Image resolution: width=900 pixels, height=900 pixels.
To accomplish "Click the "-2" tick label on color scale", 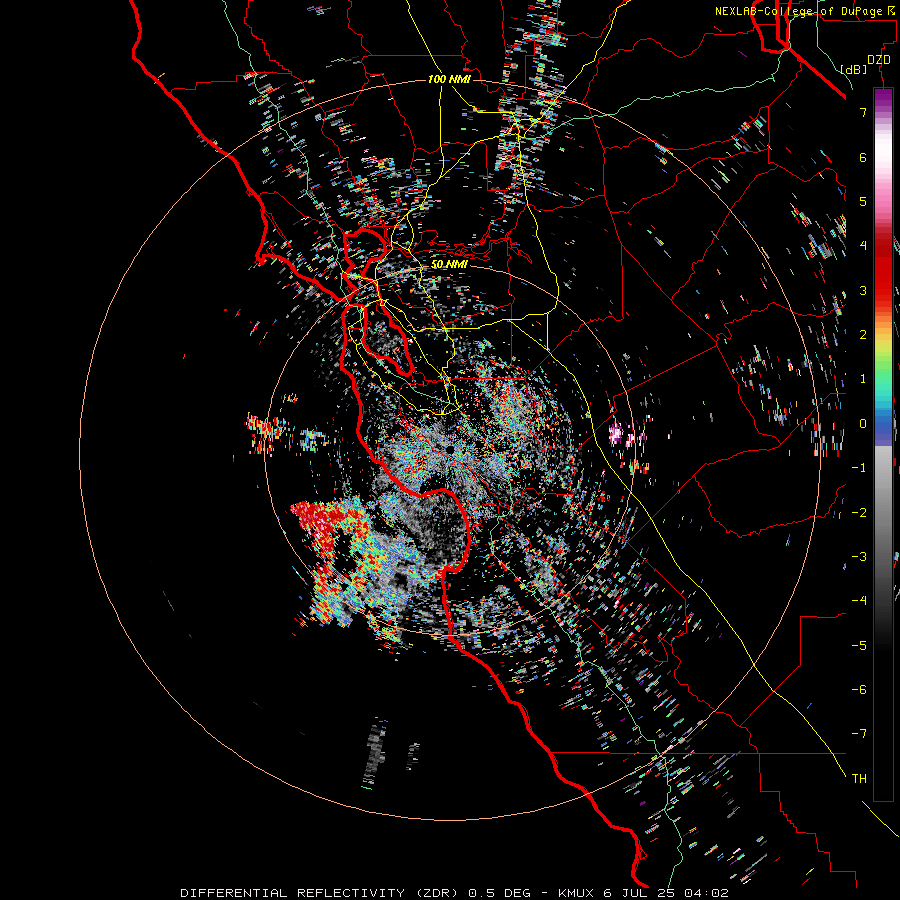I will click(x=859, y=513).
